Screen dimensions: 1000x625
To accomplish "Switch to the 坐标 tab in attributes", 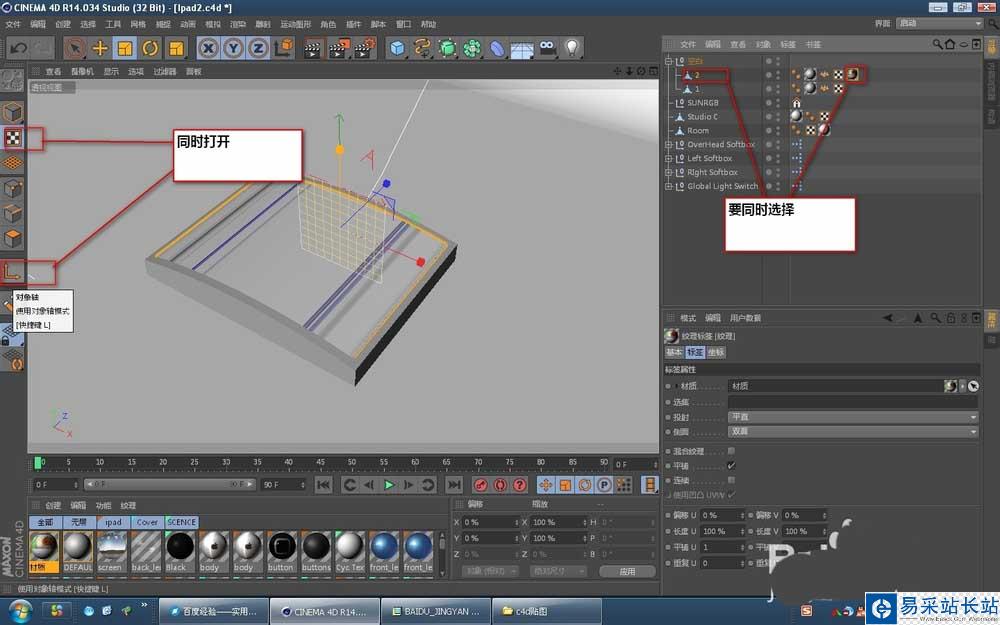I will tap(716, 352).
